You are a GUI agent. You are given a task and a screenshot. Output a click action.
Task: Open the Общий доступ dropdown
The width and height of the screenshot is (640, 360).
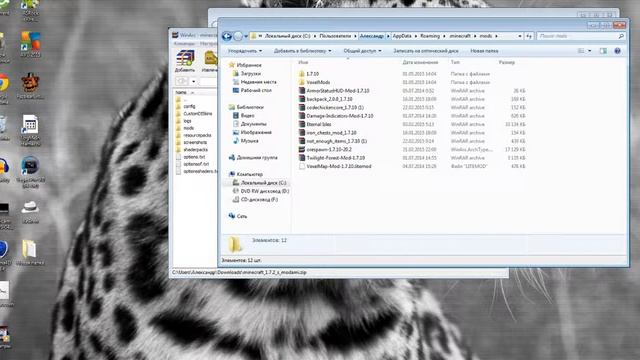coord(362,51)
